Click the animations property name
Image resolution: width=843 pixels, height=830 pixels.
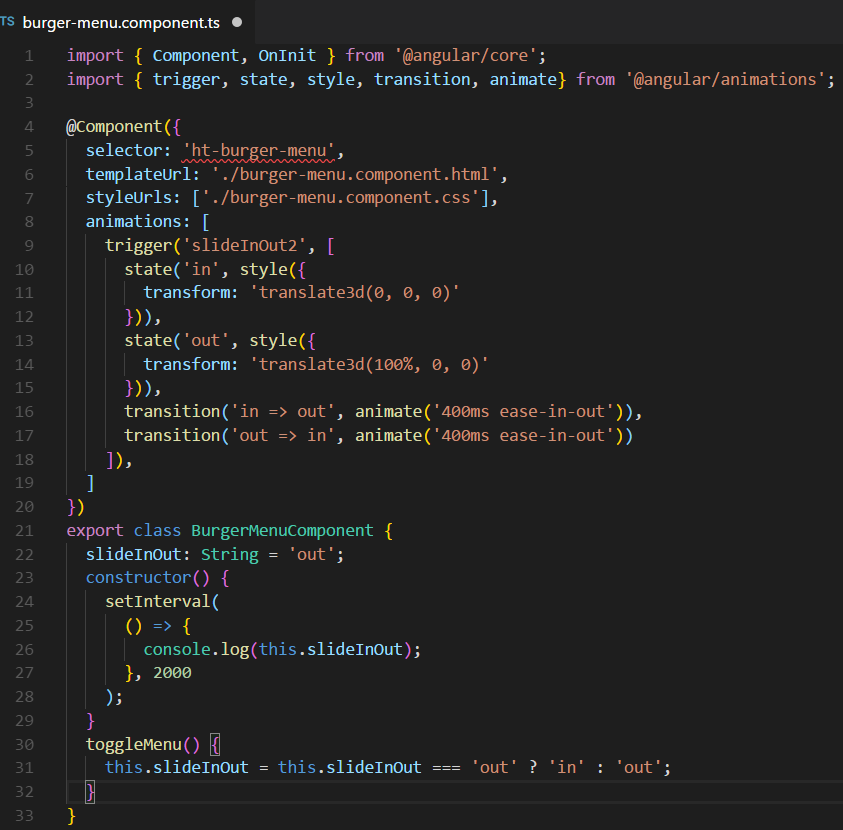click(134, 221)
